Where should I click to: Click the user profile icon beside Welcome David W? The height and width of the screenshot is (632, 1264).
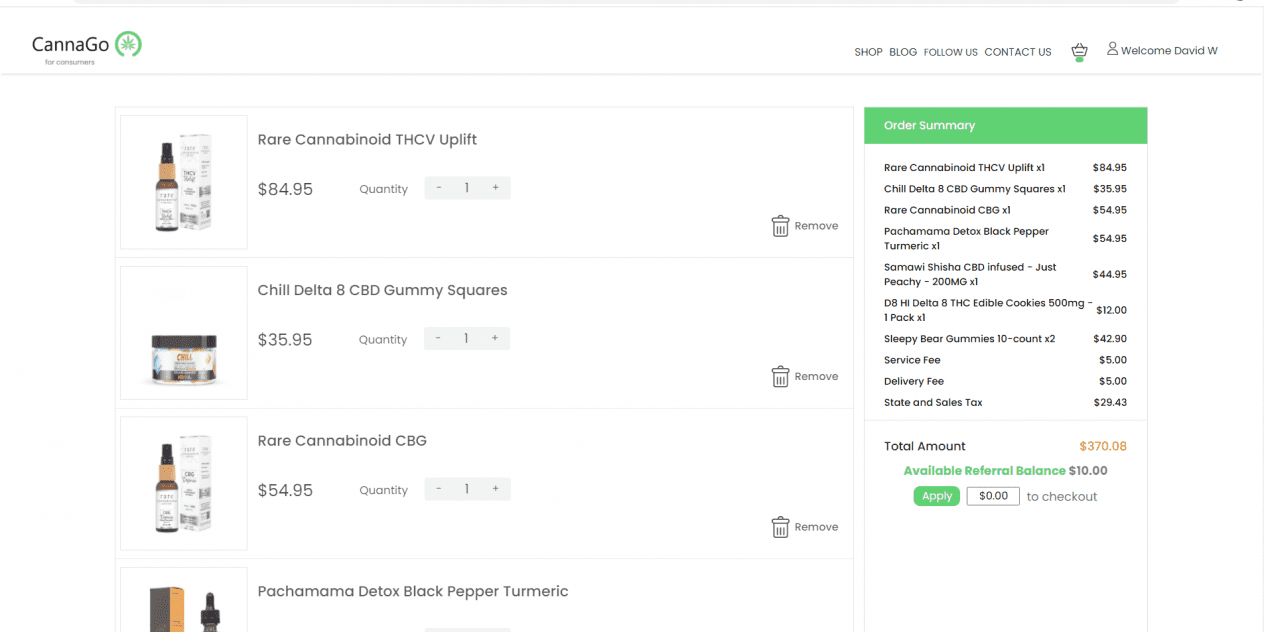click(x=1112, y=49)
